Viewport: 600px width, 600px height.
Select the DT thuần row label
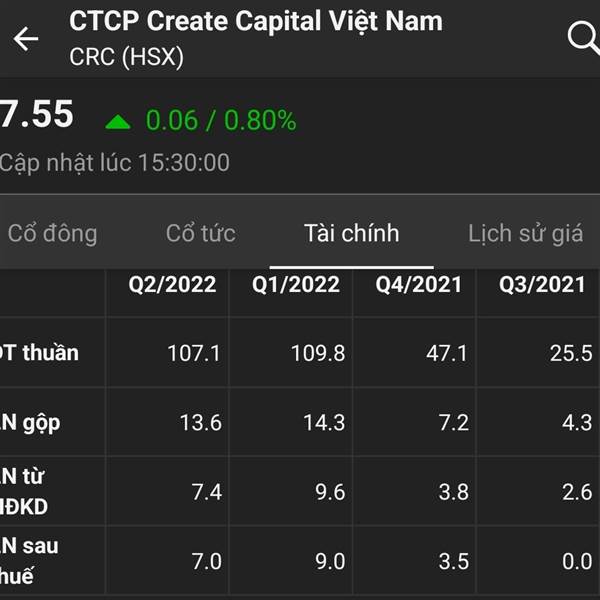pos(40,352)
